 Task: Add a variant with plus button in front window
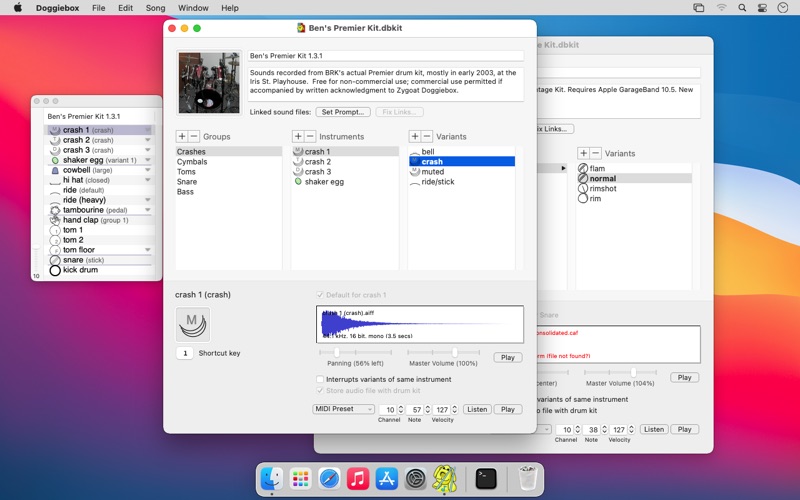pos(415,136)
